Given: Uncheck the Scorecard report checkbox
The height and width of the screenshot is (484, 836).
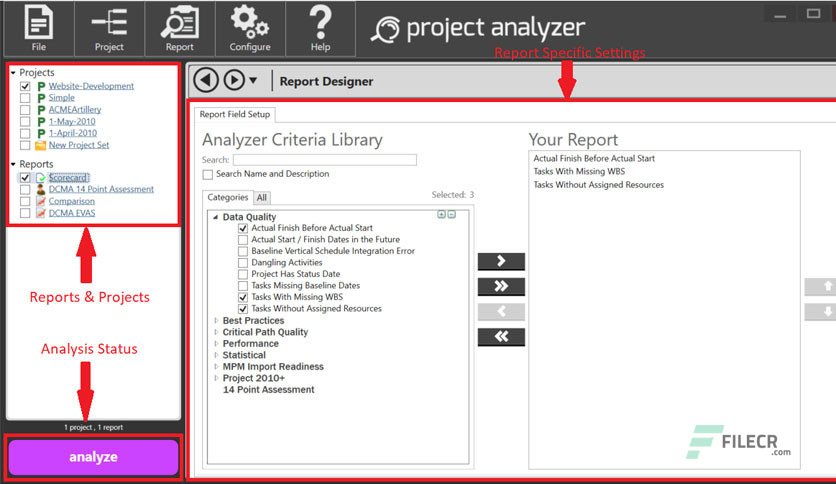Looking at the screenshot, I should point(25,178).
